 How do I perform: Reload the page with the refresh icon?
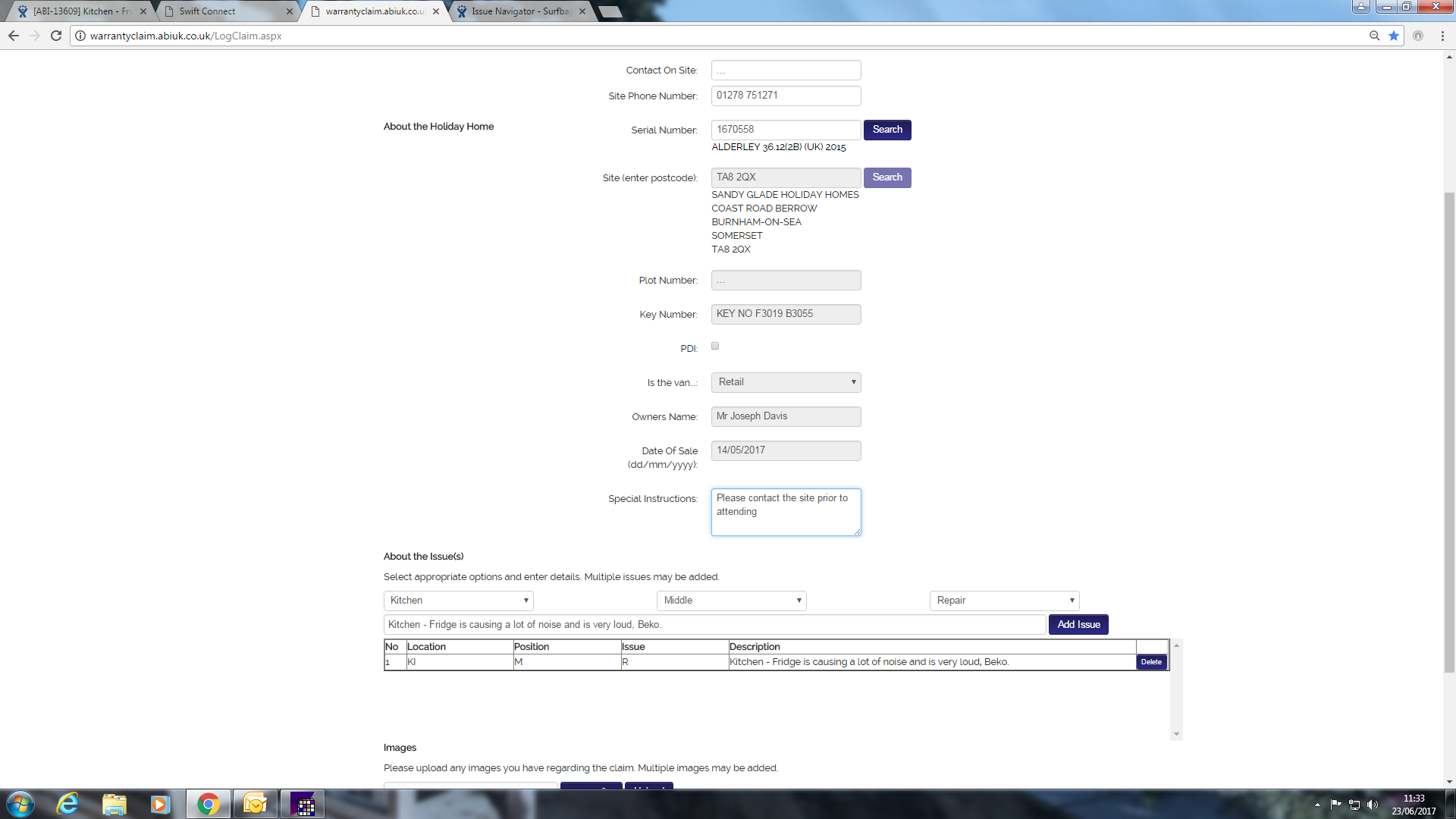[56, 36]
